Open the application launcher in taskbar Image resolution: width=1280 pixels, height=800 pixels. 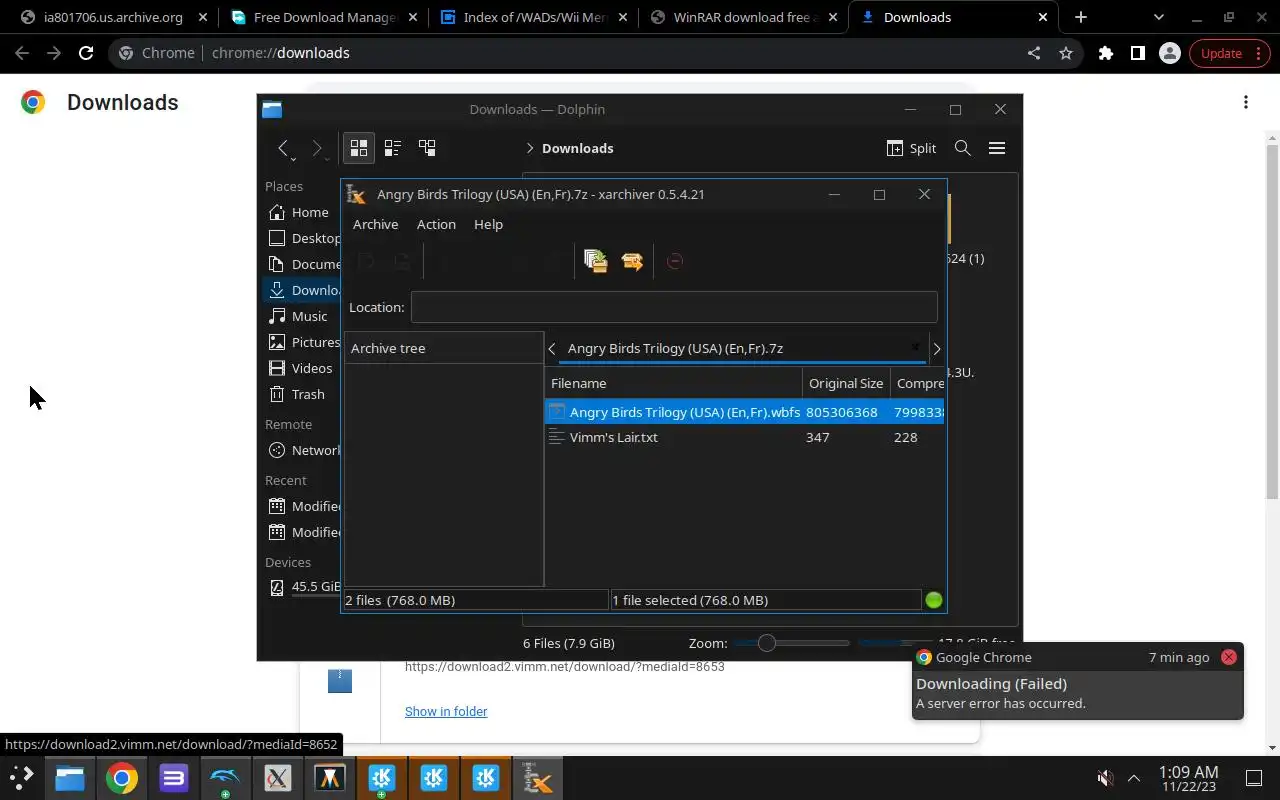coord(22,778)
